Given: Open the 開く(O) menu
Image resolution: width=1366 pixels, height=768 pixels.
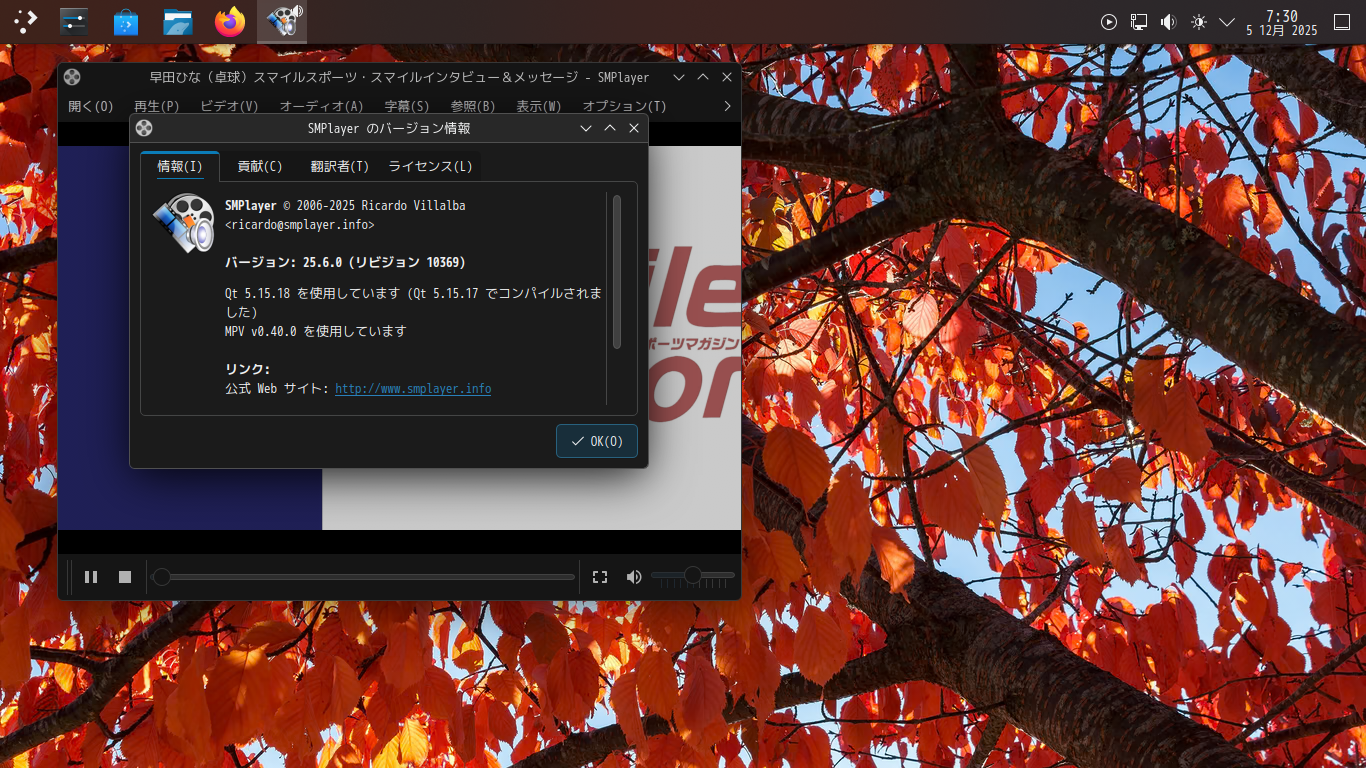Looking at the screenshot, I should point(91,106).
